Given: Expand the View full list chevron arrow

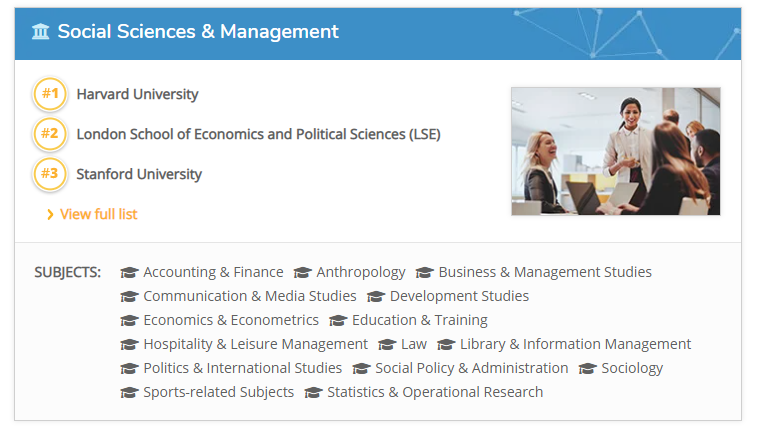Looking at the screenshot, I should 50,215.
